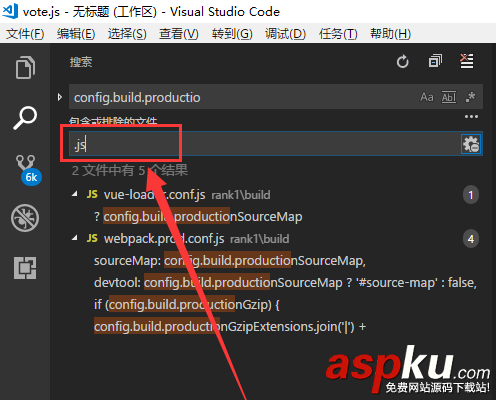Viewport: 496px width, 400px height.
Task: Open the Debug view icon
Action: click(x=25, y=218)
